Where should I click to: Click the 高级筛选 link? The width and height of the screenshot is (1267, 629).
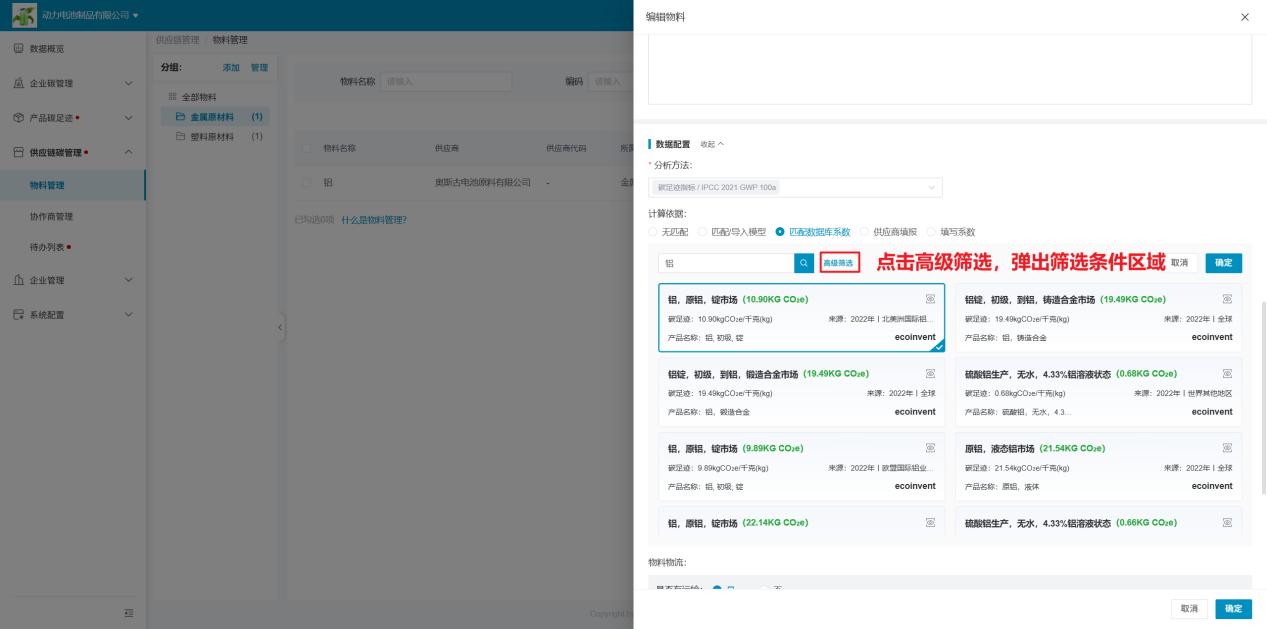click(838, 263)
